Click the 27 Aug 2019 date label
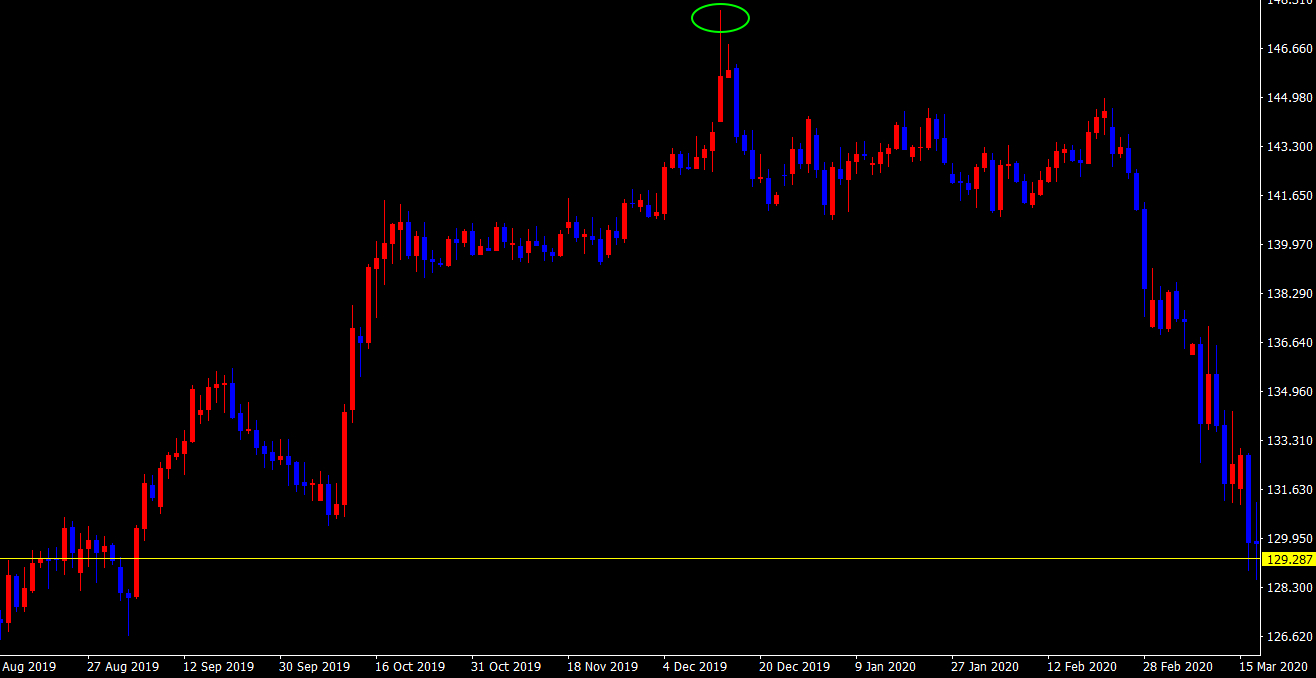Screen dimensions: 1316x678 (x=123, y=667)
